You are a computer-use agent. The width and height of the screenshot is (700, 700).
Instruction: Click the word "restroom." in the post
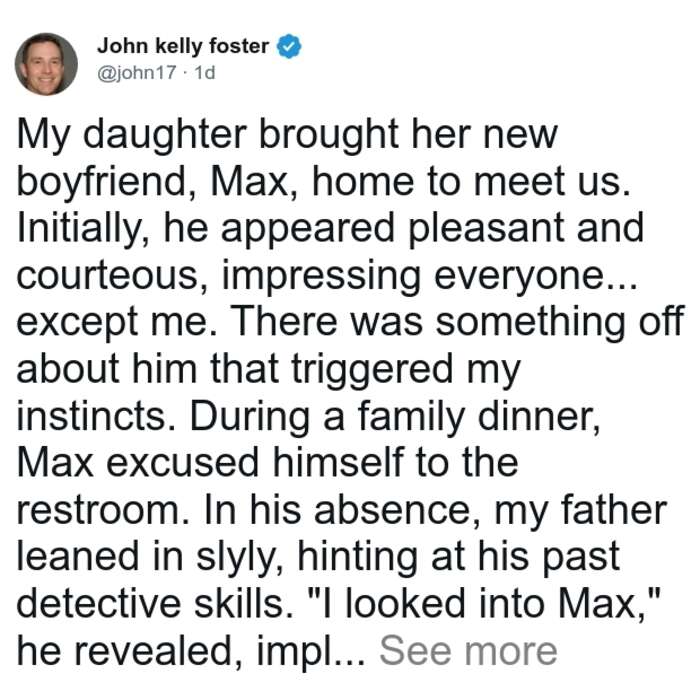tap(103, 511)
